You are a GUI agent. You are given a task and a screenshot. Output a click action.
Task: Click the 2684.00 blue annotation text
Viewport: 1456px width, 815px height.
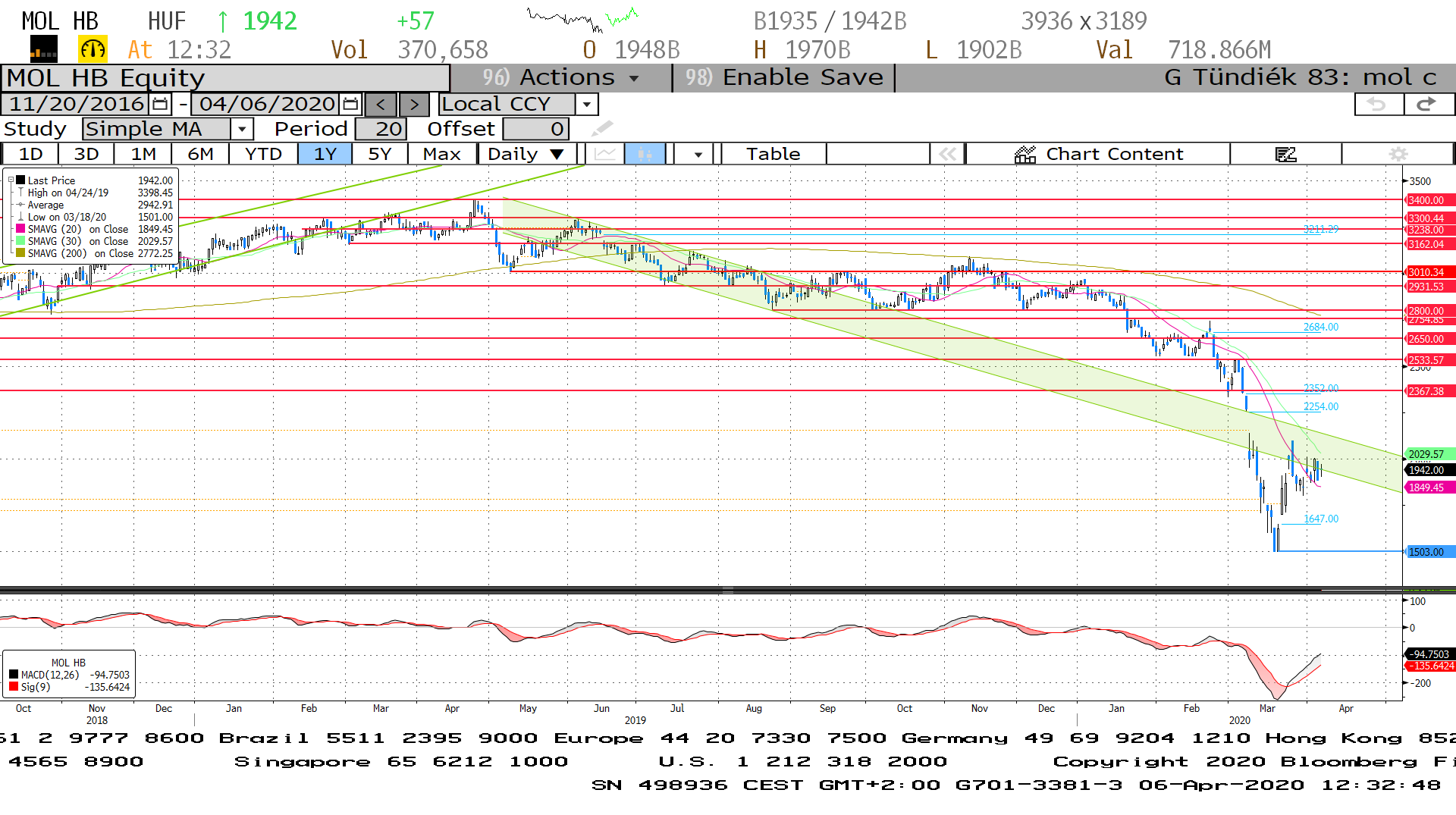pos(1321,327)
